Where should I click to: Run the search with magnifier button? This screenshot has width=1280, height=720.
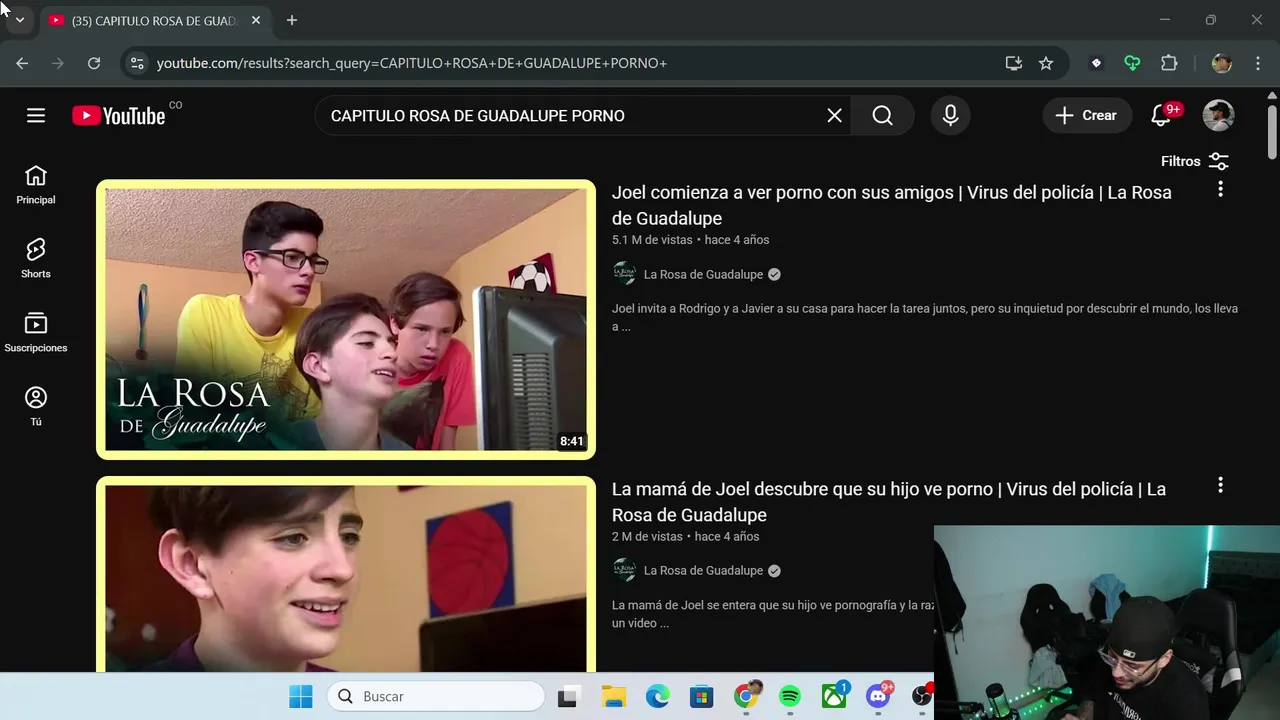[x=882, y=116]
